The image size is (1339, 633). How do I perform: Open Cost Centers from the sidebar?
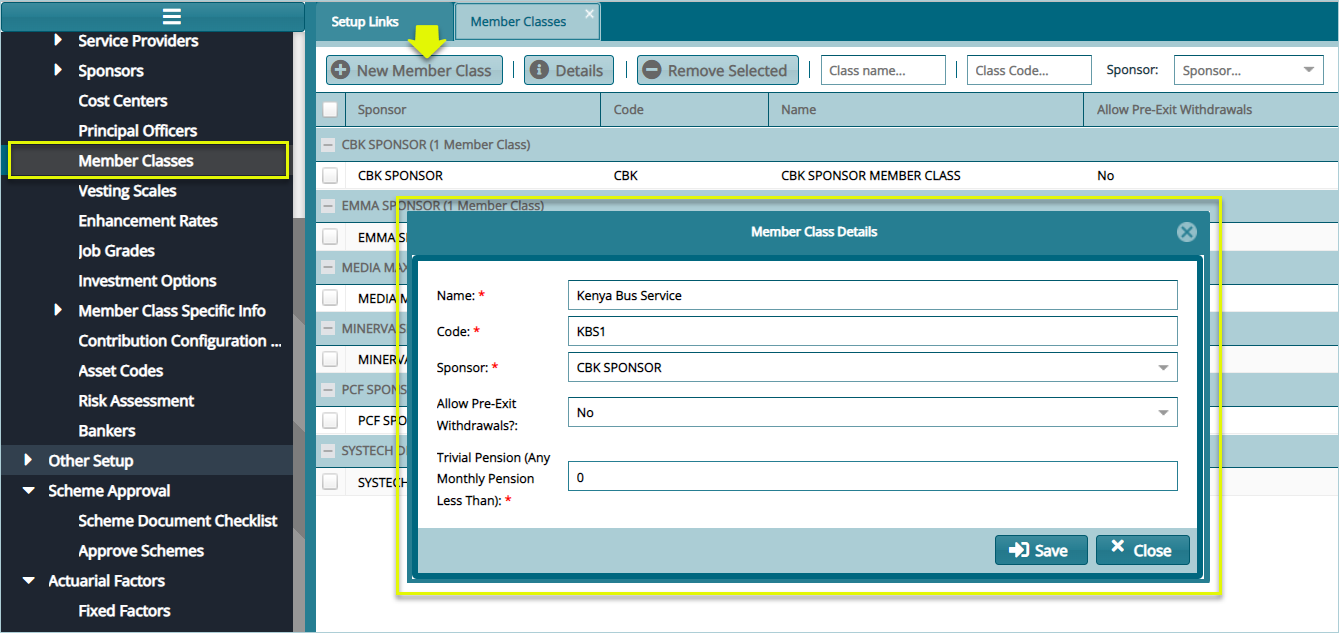(123, 101)
